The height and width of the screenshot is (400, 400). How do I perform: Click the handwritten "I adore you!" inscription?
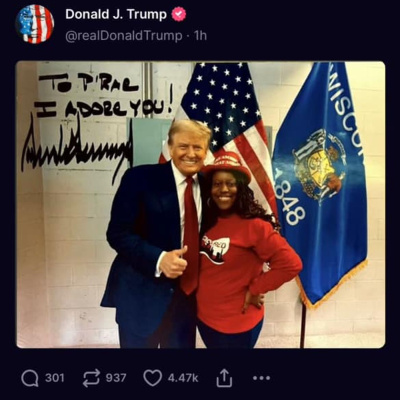click(x=105, y=109)
